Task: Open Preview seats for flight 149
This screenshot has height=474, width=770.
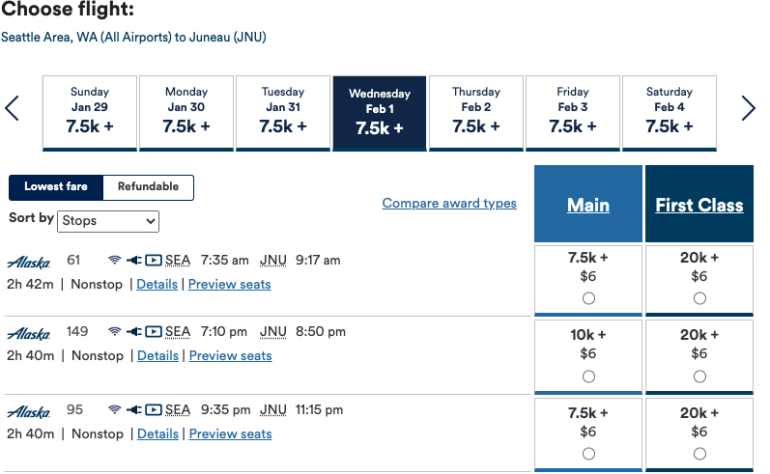Action: pos(230,356)
